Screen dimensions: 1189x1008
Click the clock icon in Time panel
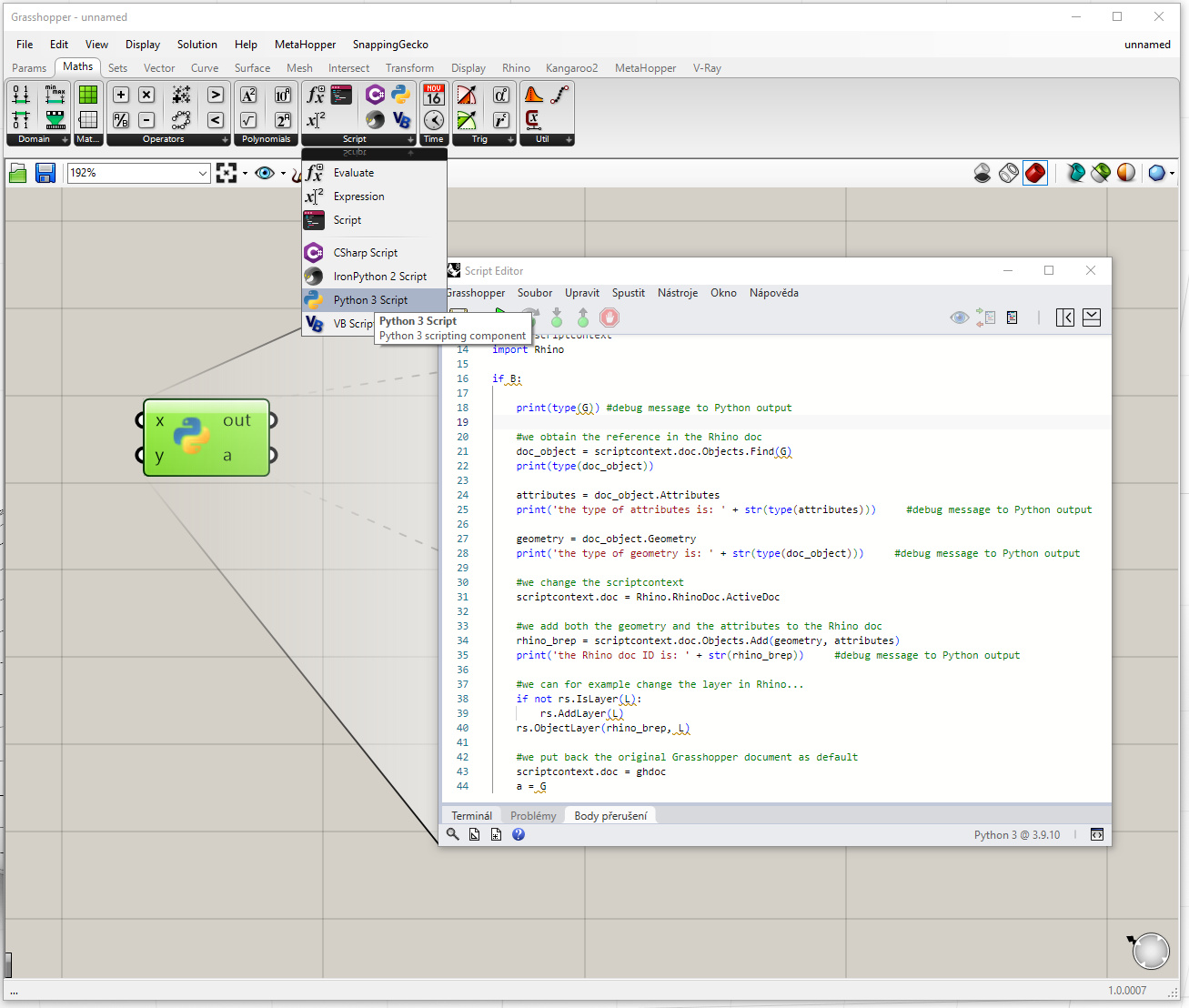coord(434,120)
